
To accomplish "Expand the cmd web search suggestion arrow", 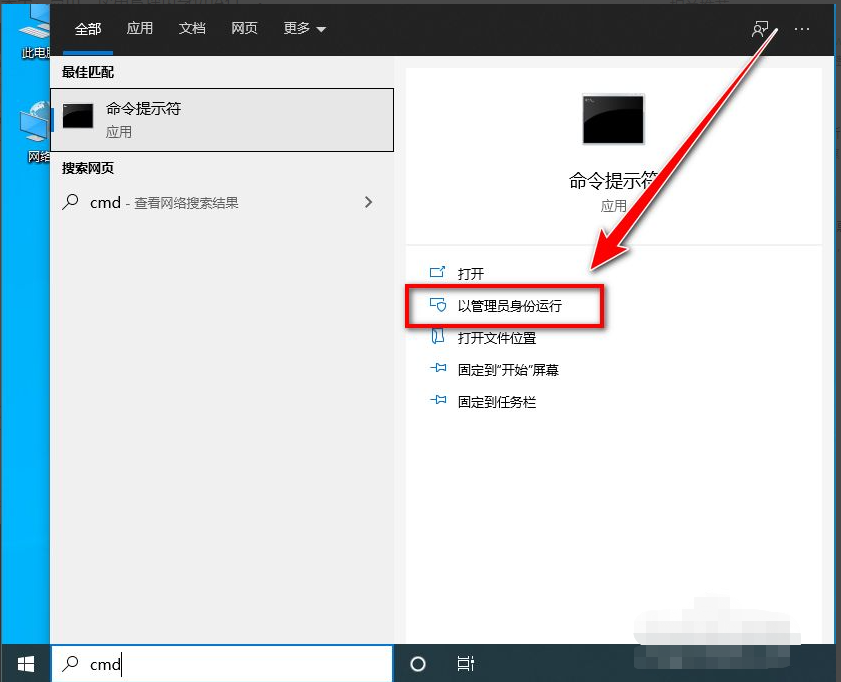I will pyautogui.click(x=369, y=202).
